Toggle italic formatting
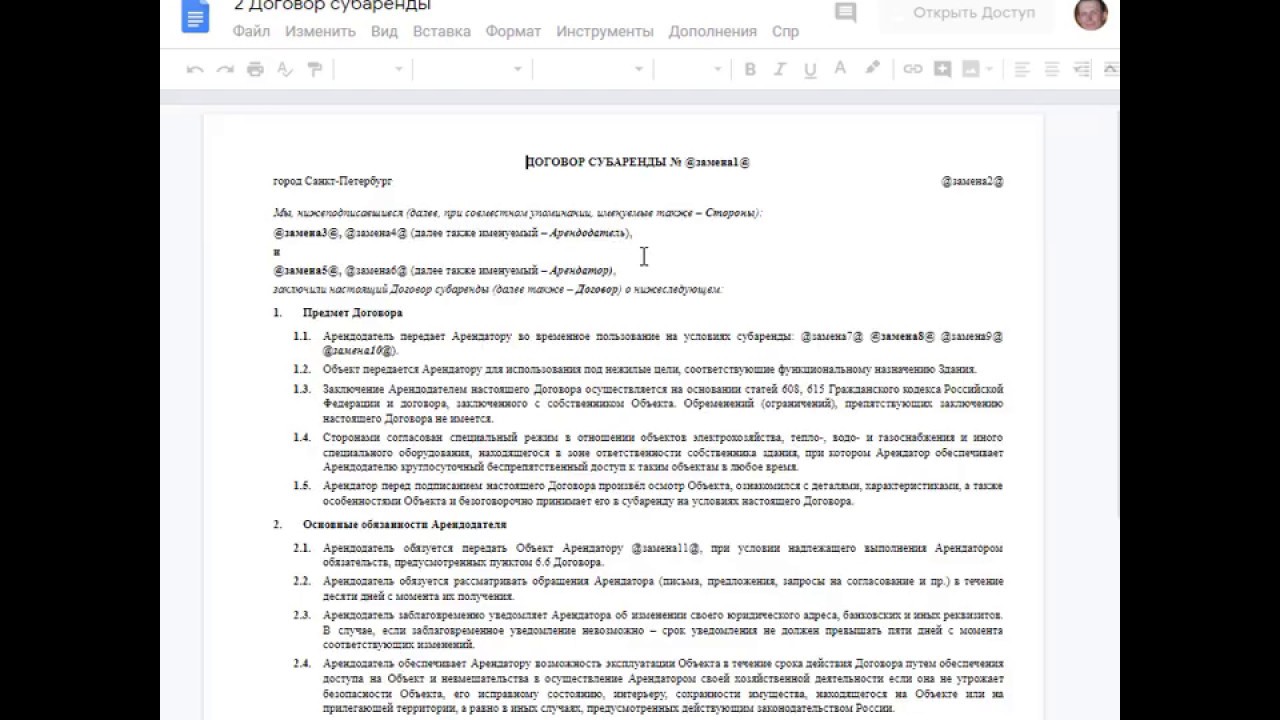The height and width of the screenshot is (720, 1280). tap(780, 69)
